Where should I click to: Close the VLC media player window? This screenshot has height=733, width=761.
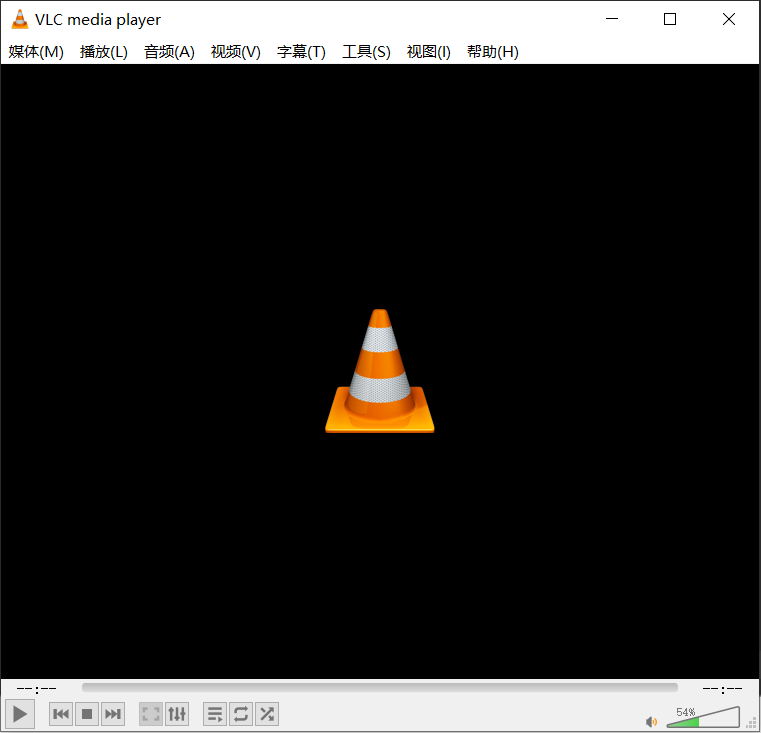point(728,19)
